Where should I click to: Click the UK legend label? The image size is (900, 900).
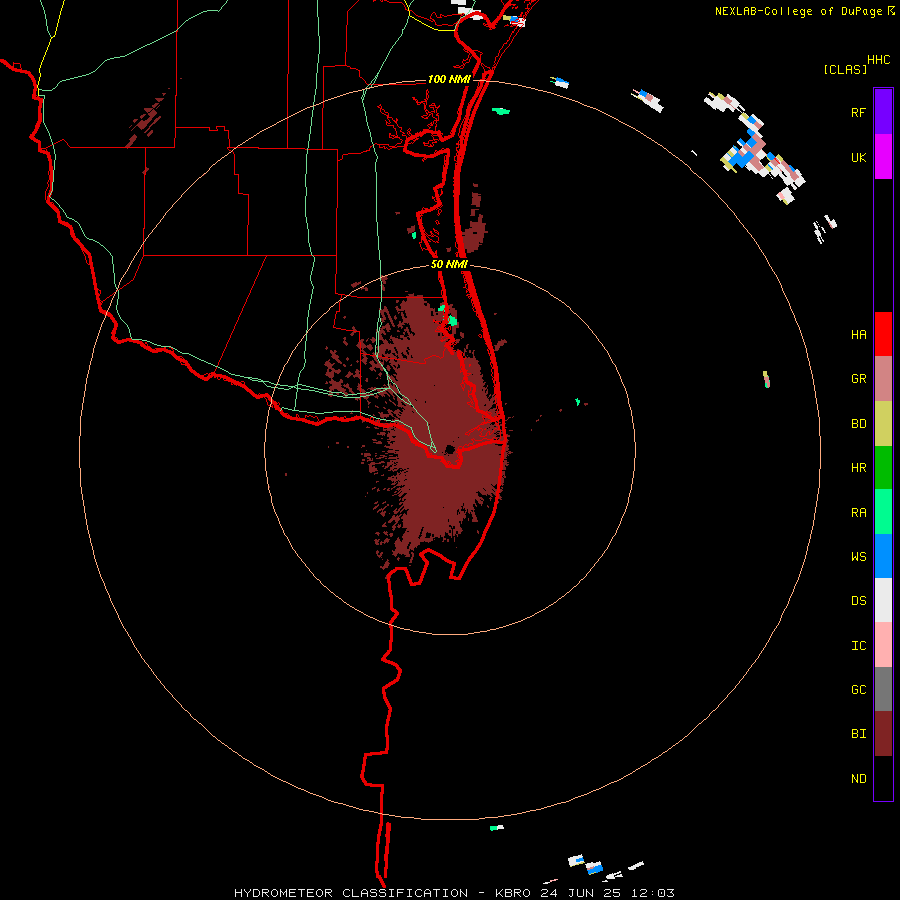coord(858,157)
